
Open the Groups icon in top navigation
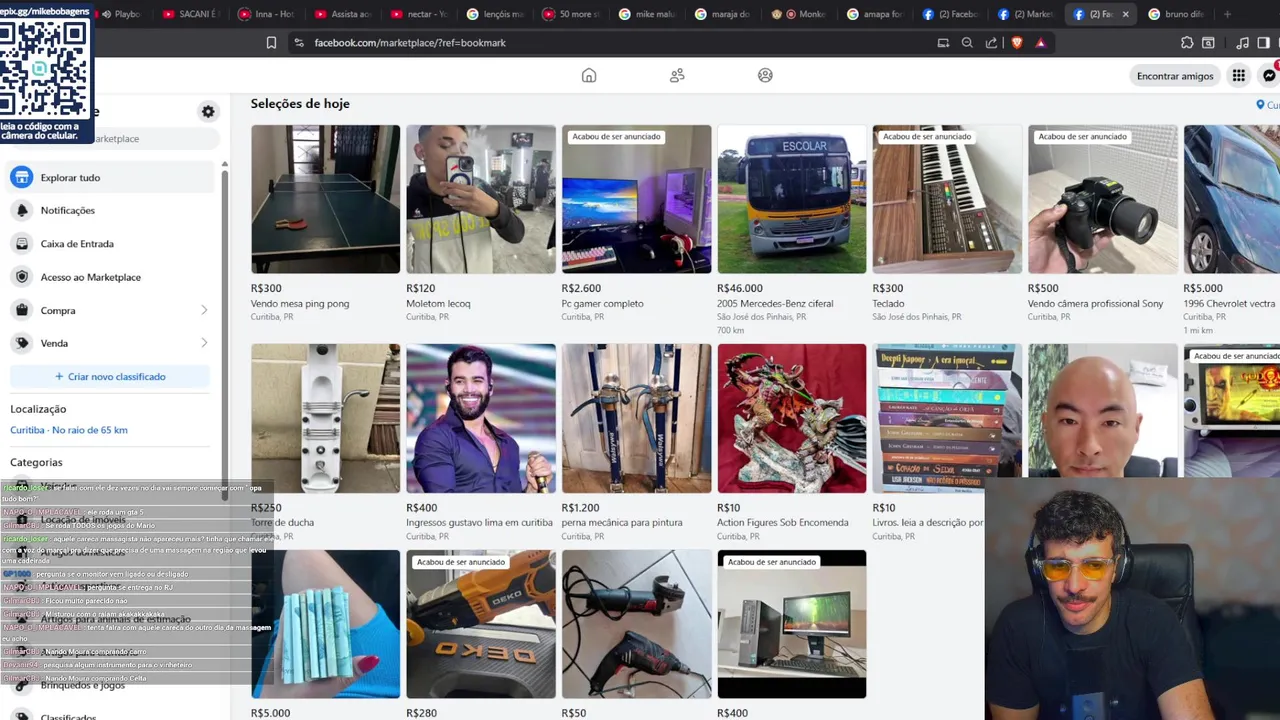click(765, 75)
